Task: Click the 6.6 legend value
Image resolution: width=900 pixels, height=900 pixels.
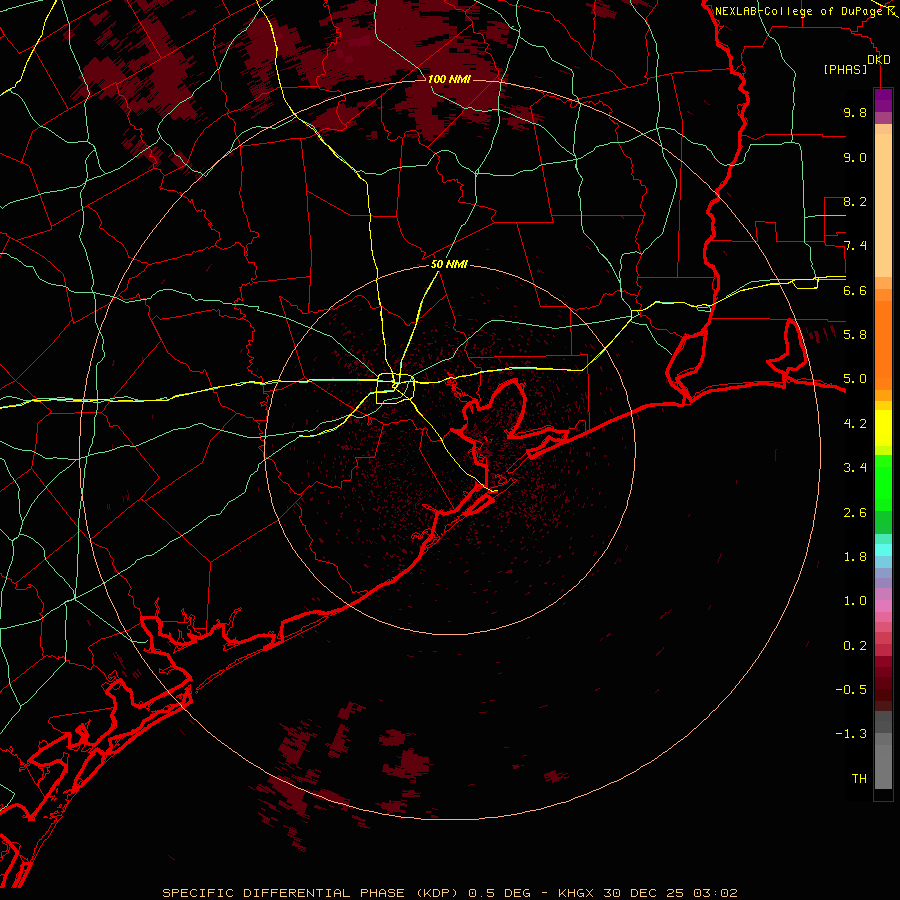Action: tap(855, 290)
